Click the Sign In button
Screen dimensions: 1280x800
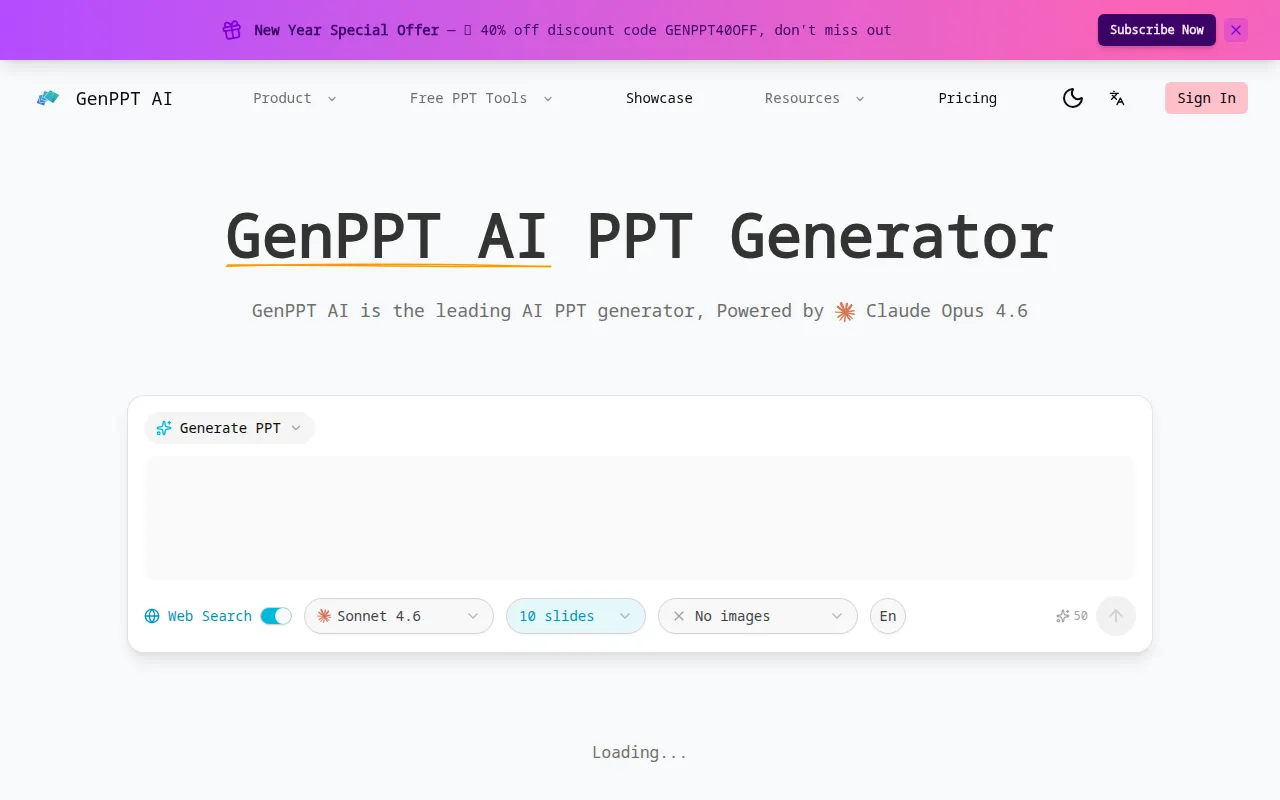1206,98
